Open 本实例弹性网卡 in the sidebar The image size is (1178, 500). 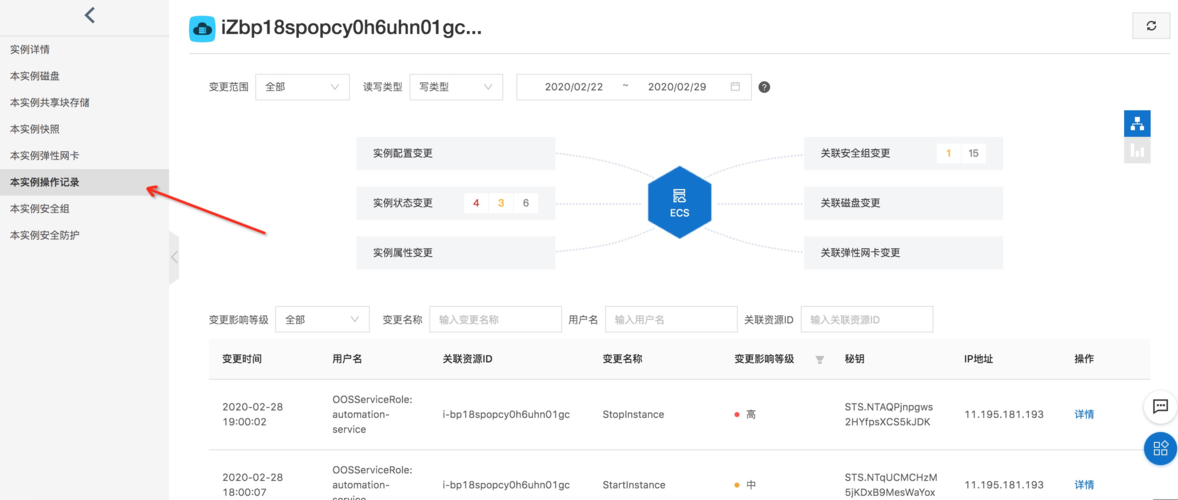point(44,155)
